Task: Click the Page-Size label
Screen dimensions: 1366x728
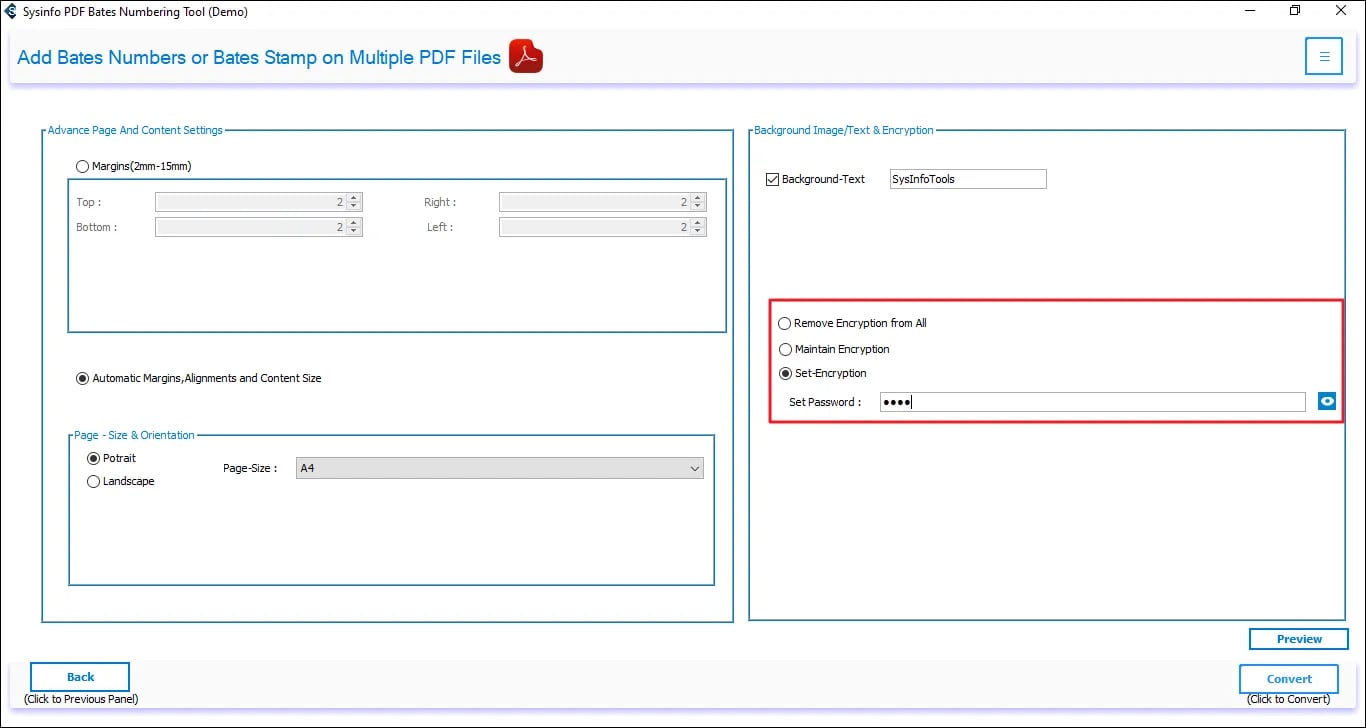Action: coord(250,468)
